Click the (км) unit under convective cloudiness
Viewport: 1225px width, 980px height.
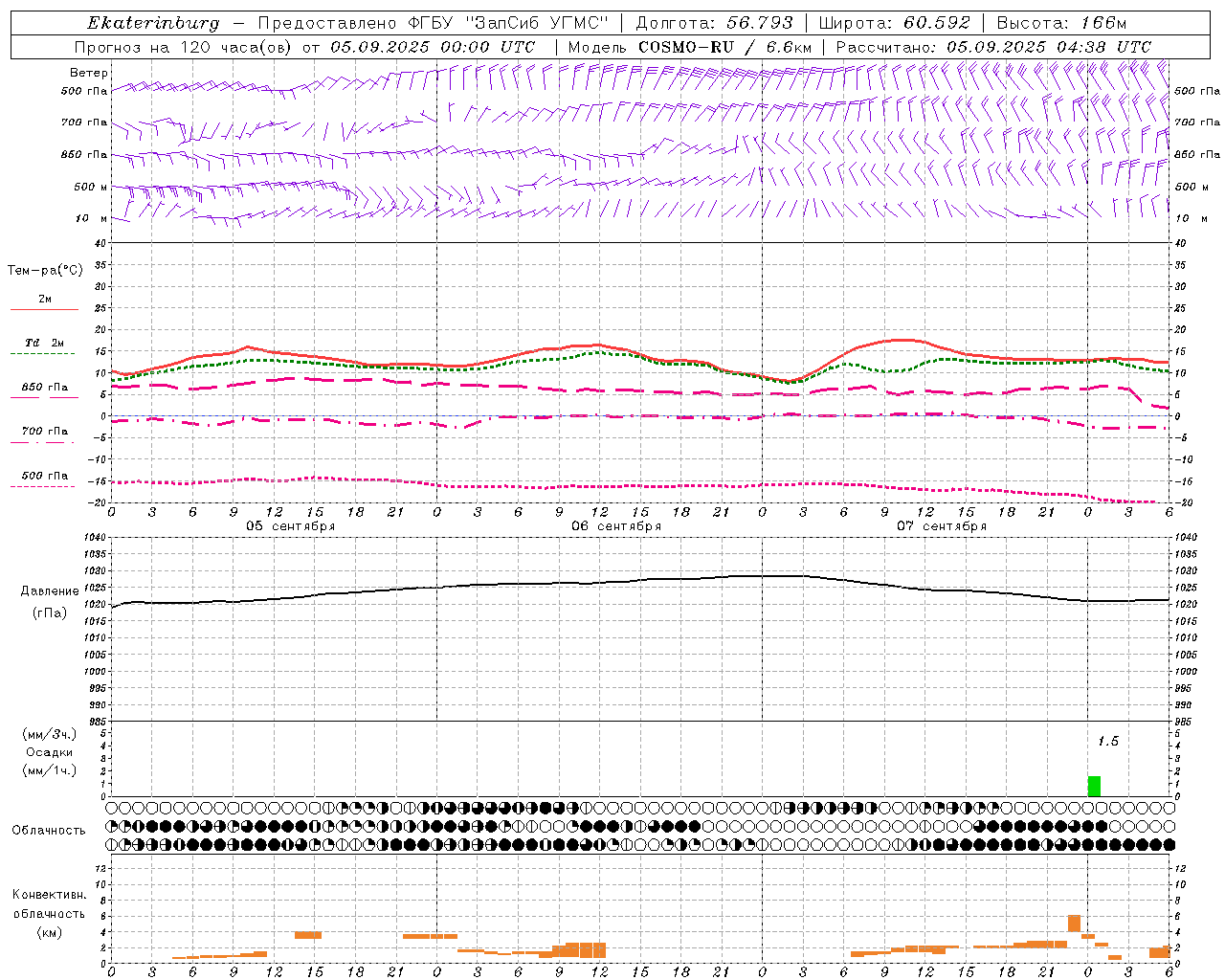point(50,932)
